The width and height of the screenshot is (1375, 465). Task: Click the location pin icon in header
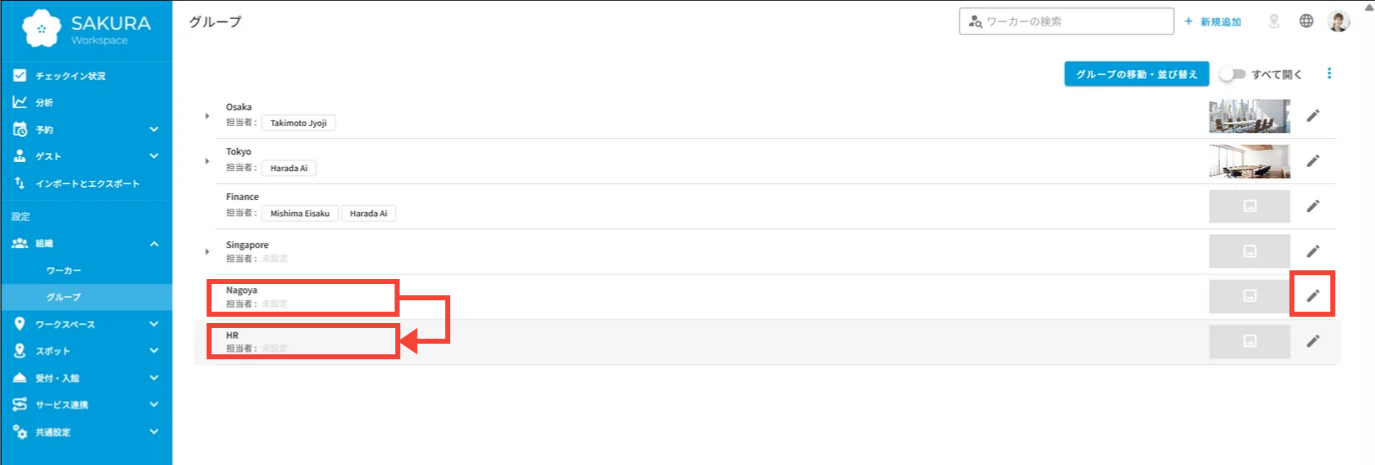(x=1274, y=21)
